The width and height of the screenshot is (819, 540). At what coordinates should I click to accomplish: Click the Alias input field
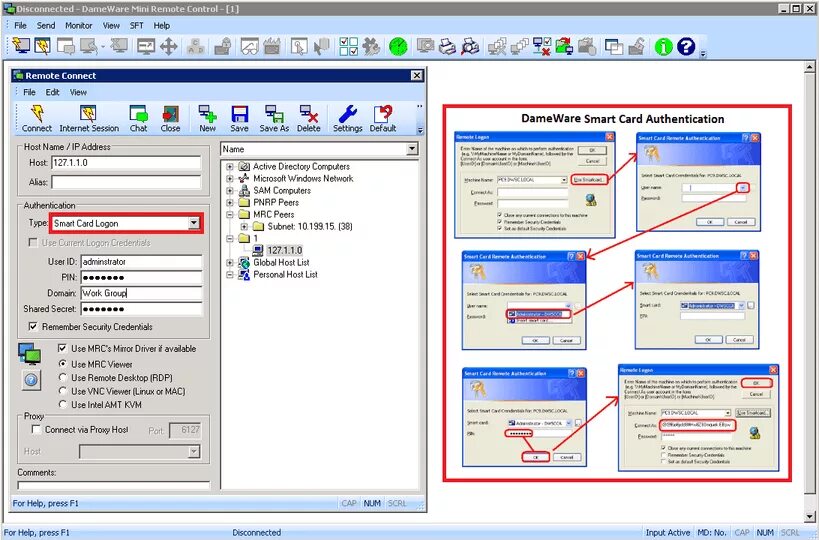(x=126, y=182)
